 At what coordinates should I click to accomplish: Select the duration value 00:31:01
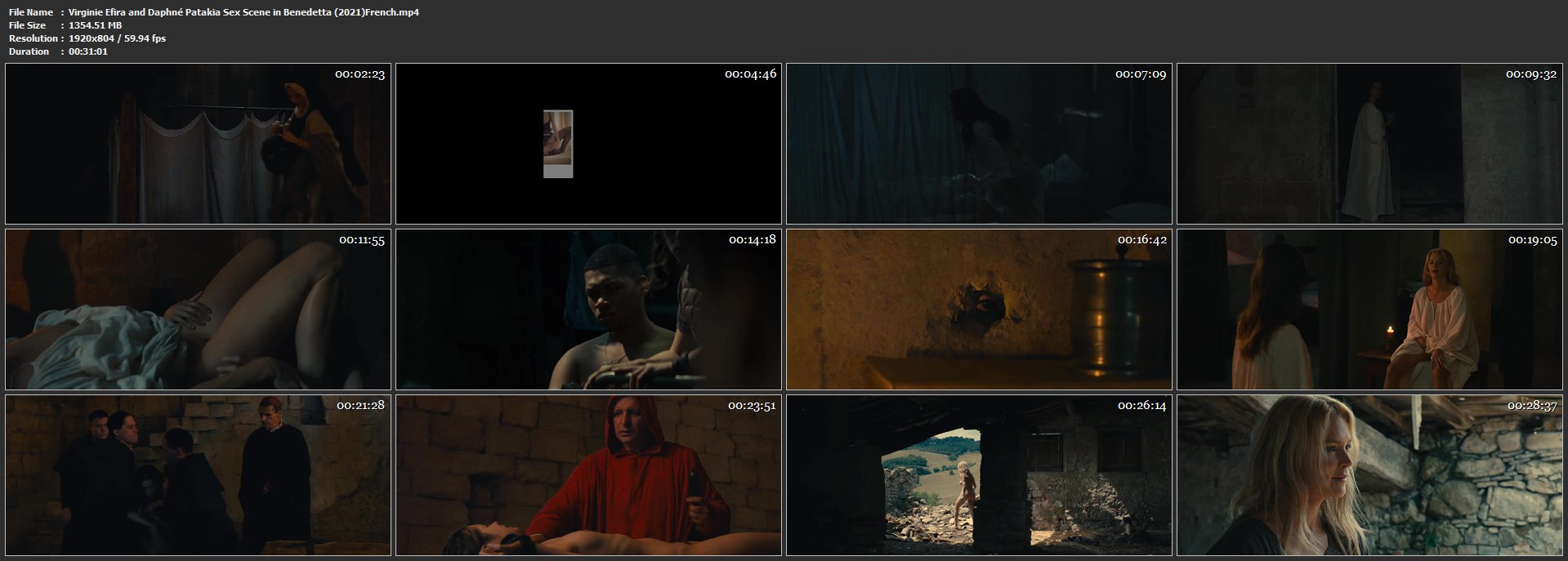point(88,51)
